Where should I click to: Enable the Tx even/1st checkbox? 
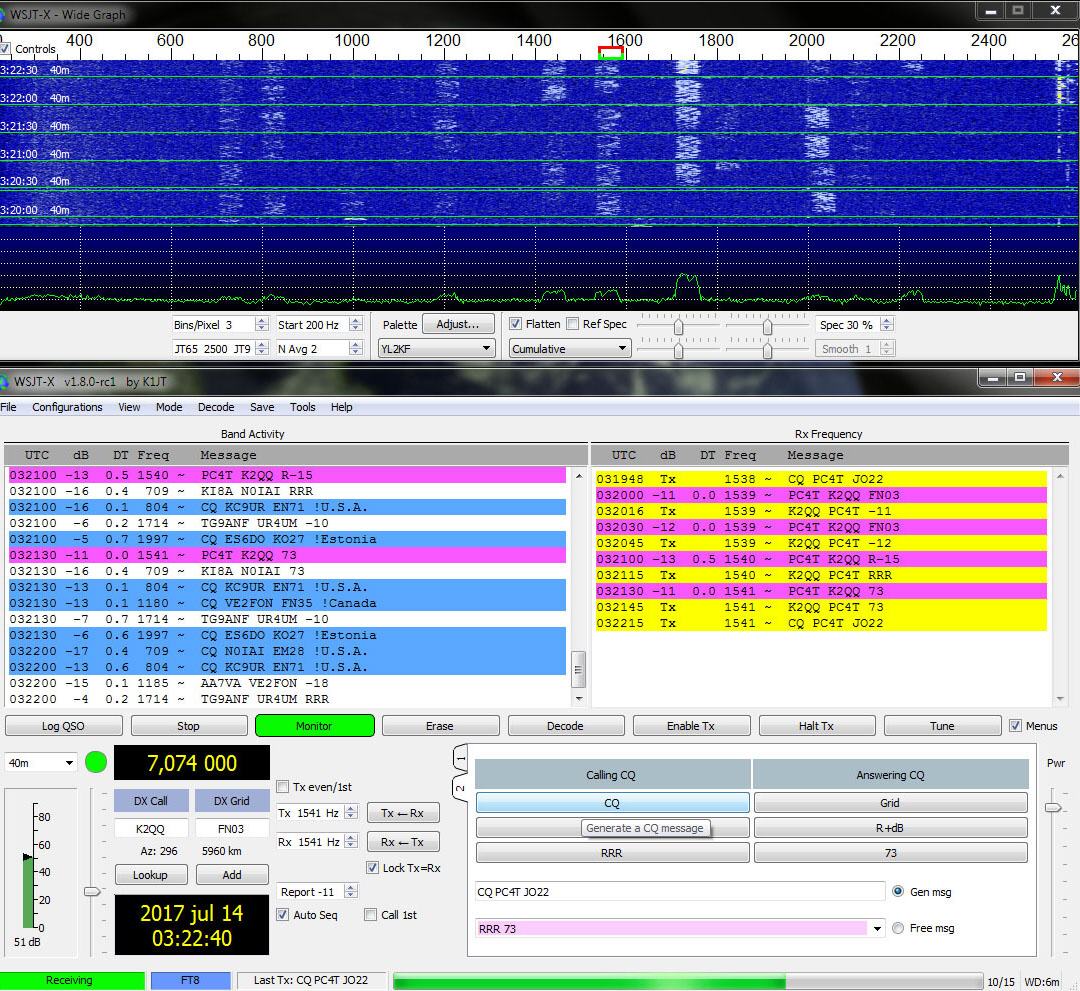pos(283,787)
